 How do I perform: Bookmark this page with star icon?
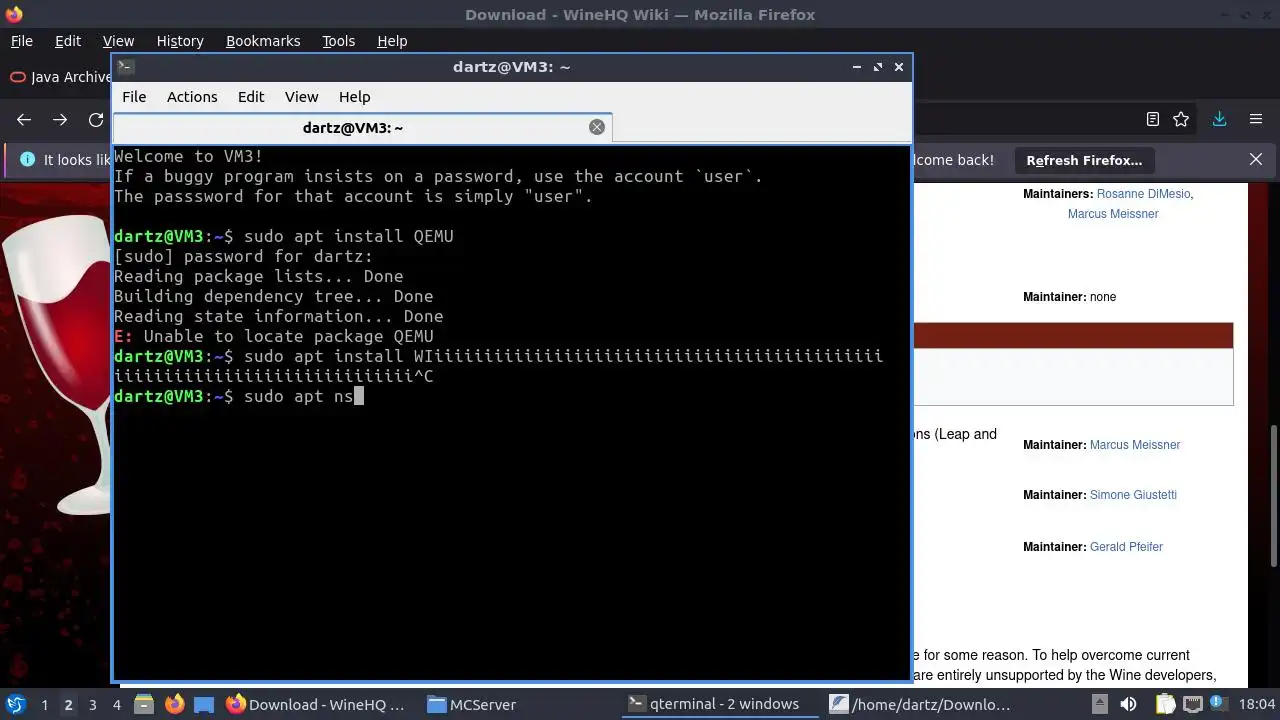click(x=1181, y=119)
